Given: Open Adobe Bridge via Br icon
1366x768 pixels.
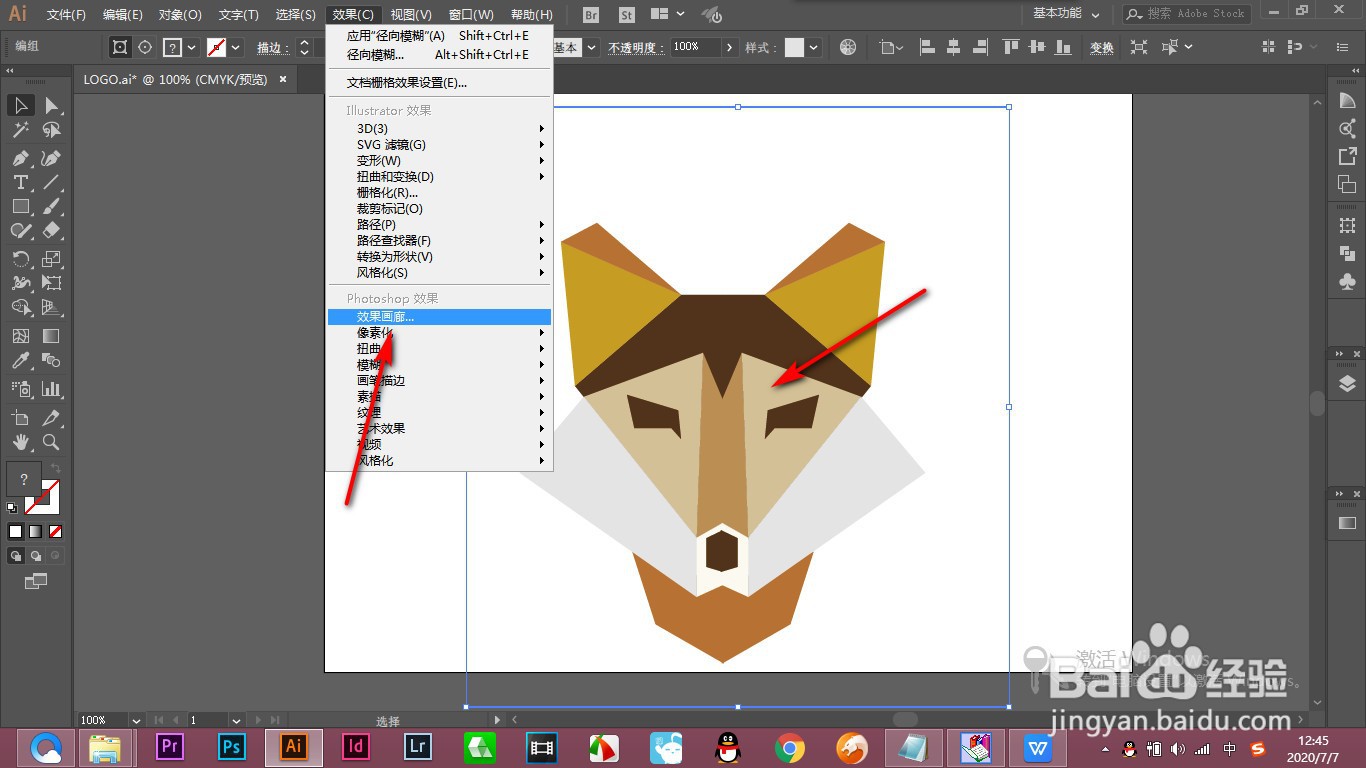Looking at the screenshot, I should coord(591,15).
